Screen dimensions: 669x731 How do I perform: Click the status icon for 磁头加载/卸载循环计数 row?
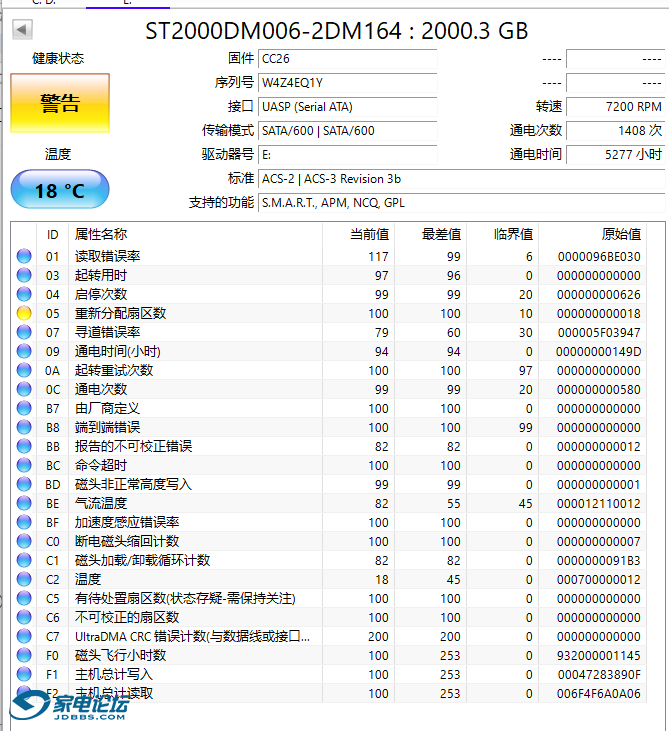tap(24, 560)
